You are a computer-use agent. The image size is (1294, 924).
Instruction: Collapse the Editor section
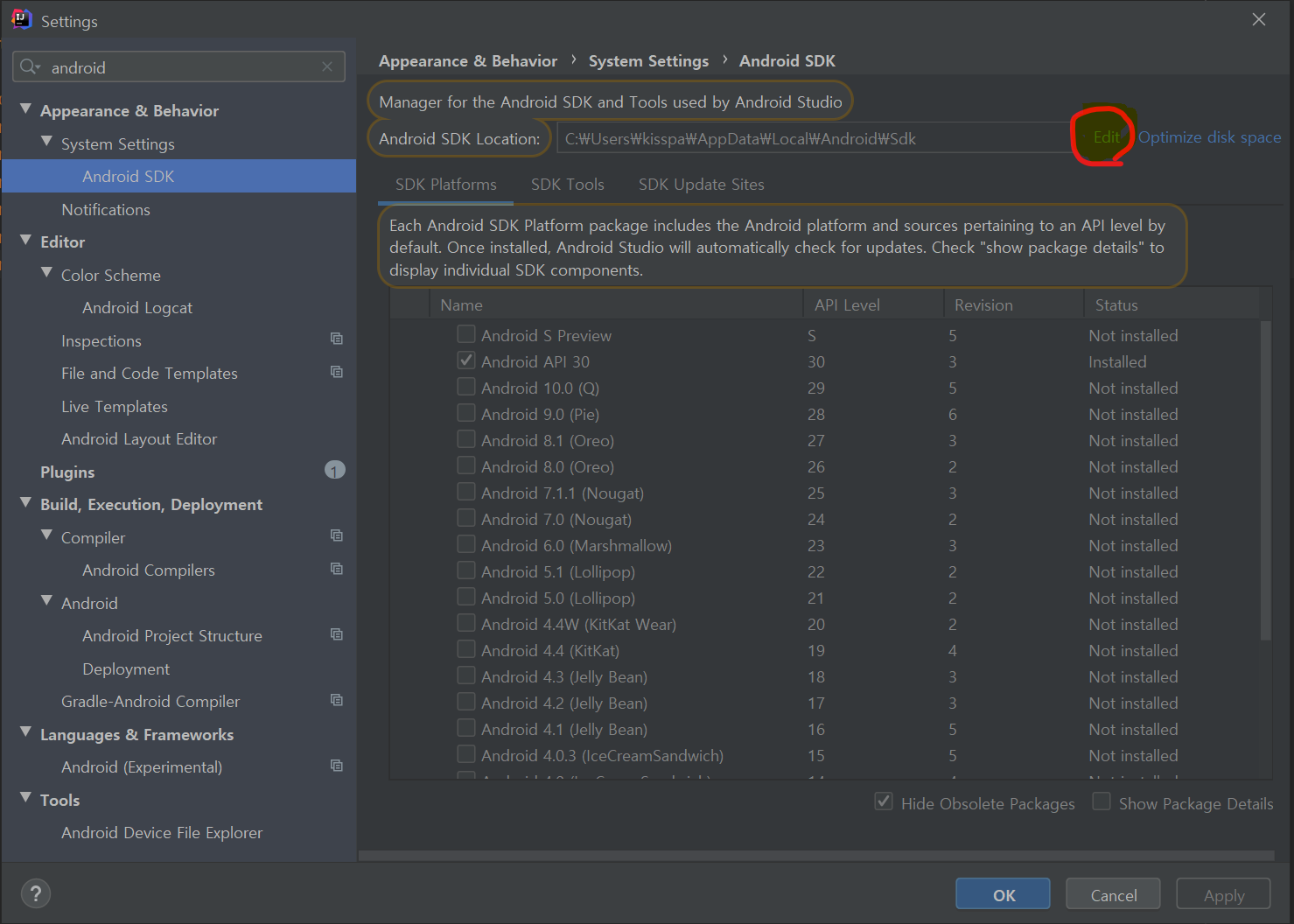[25, 241]
